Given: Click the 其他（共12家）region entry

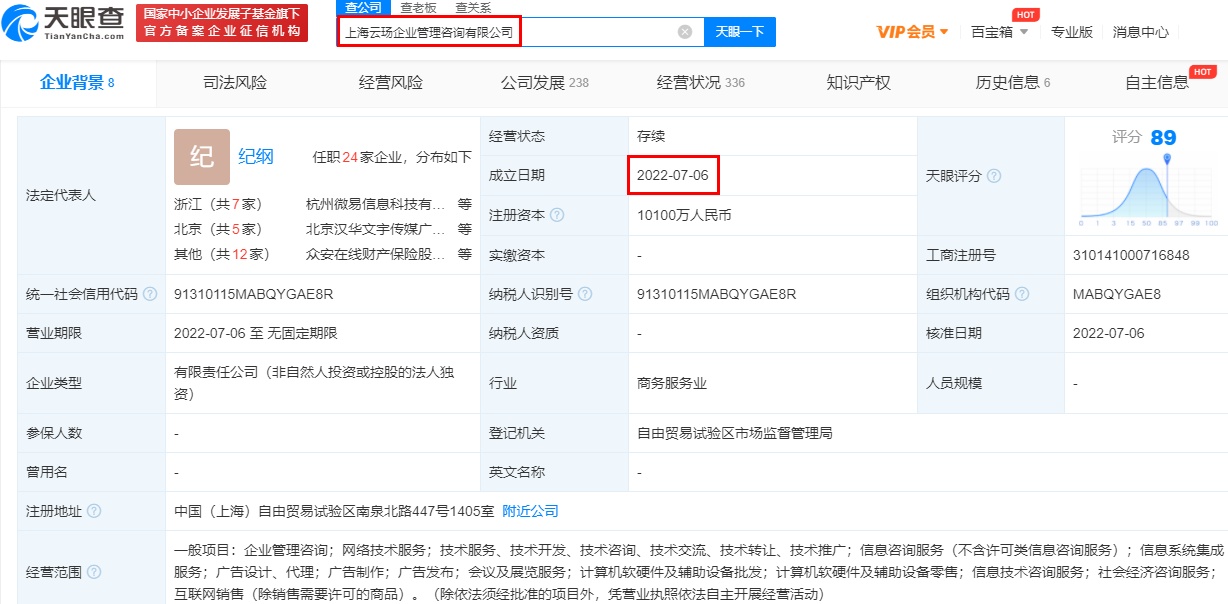Looking at the screenshot, I should [222, 254].
